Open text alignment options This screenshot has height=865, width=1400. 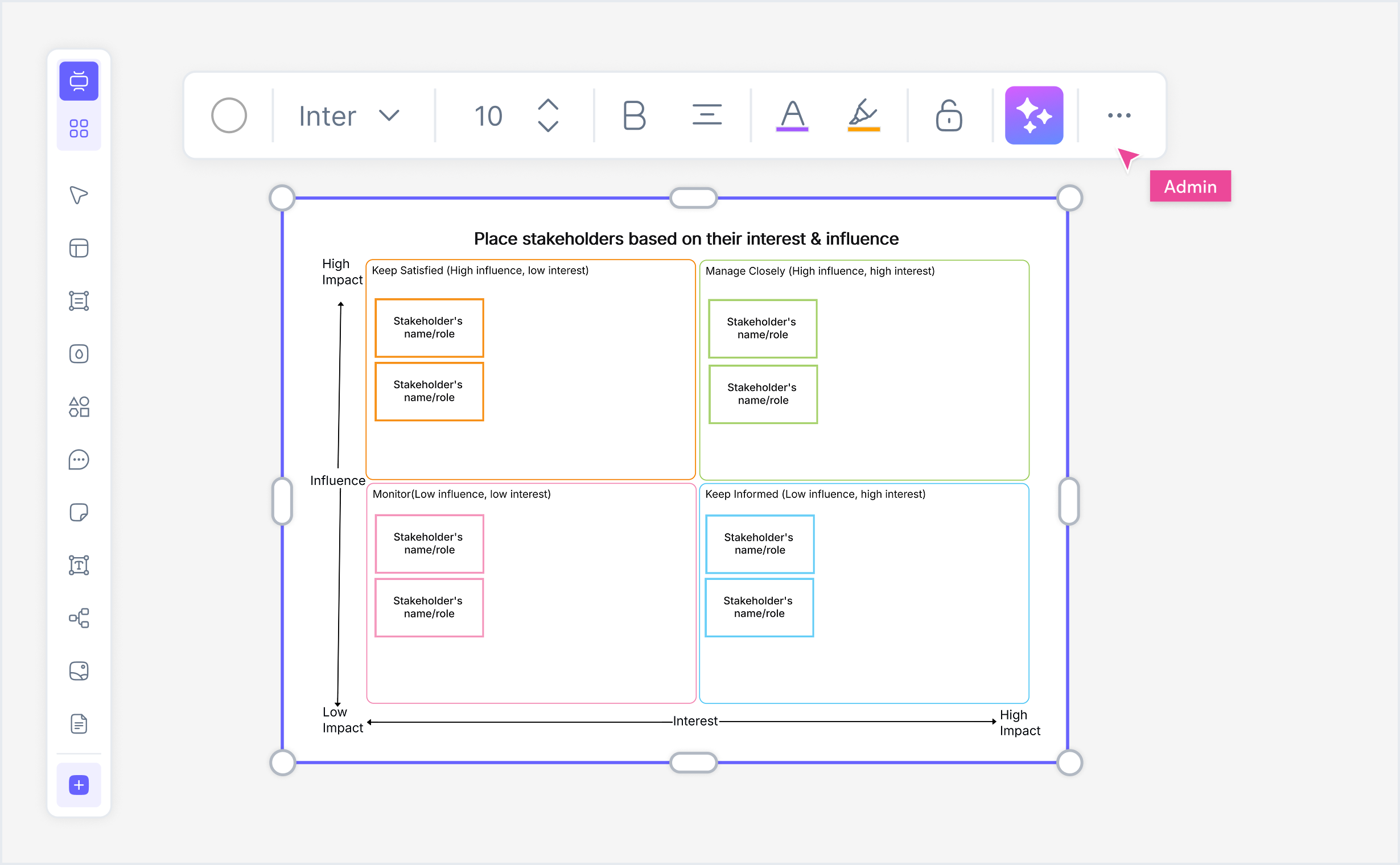pyautogui.click(x=707, y=115)
